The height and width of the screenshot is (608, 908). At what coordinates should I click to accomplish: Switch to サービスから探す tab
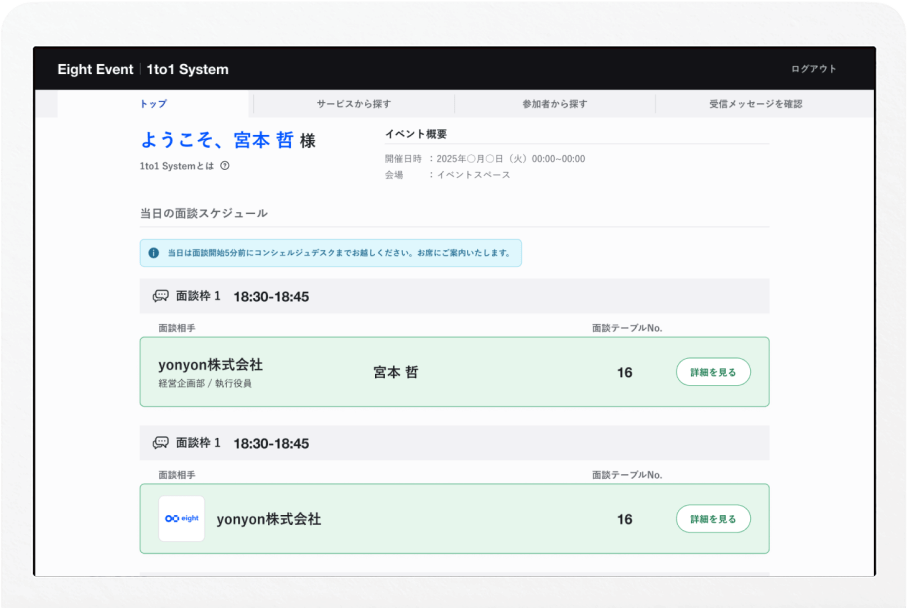coord(353,104)
